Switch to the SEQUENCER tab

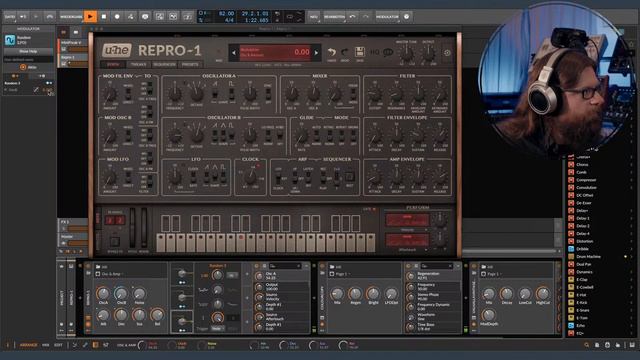click(x=164, y=64)
